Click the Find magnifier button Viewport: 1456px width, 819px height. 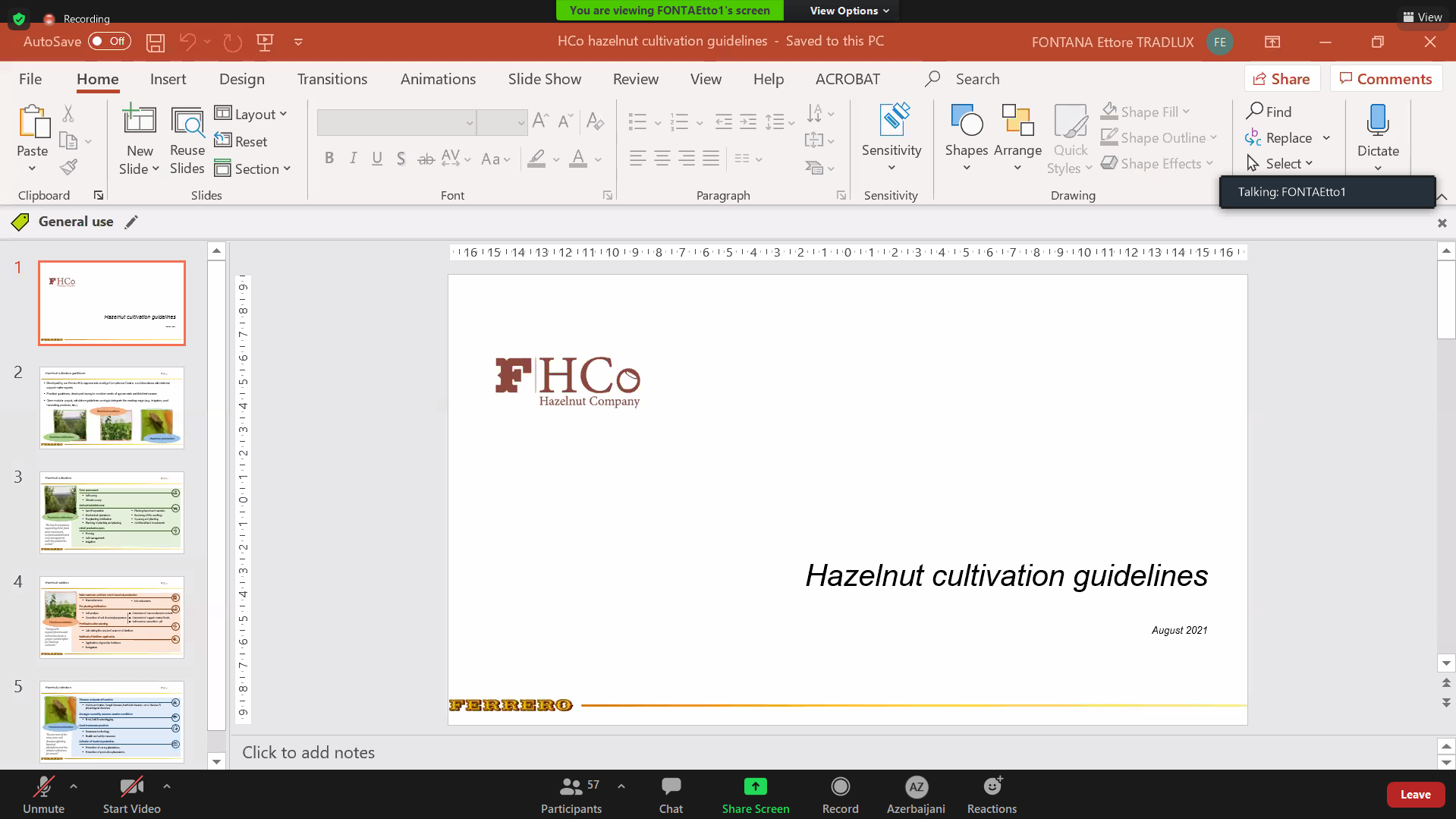tap(1269, 112)
